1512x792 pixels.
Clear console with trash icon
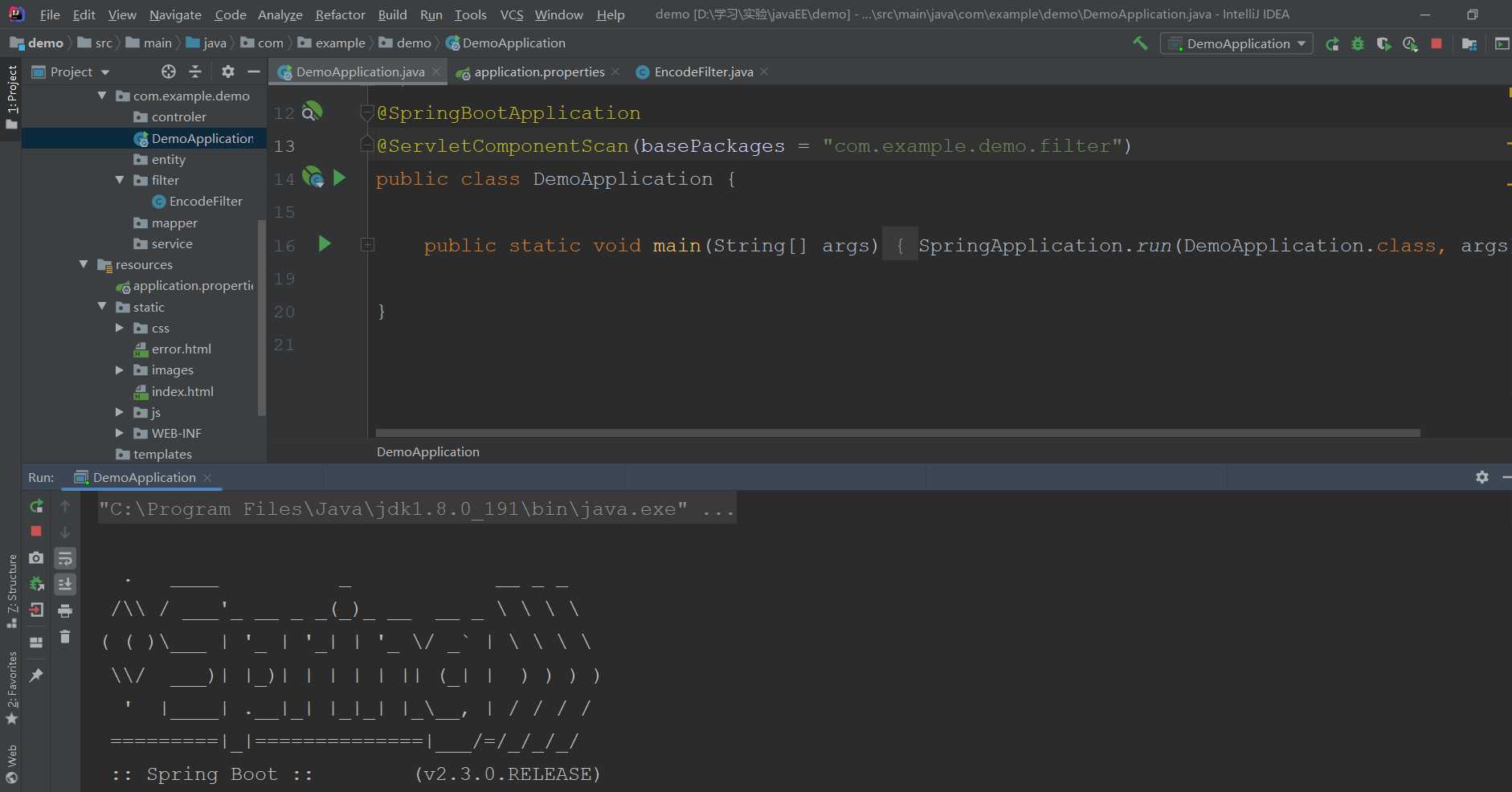click(65, 637)
